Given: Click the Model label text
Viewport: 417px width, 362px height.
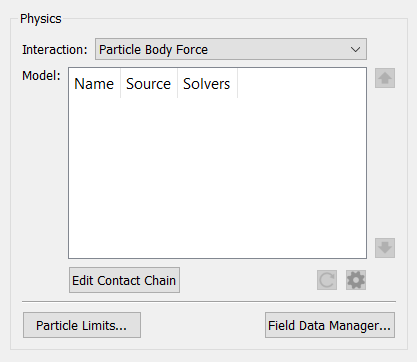Looking at the screenshot, I should (41, 76).
